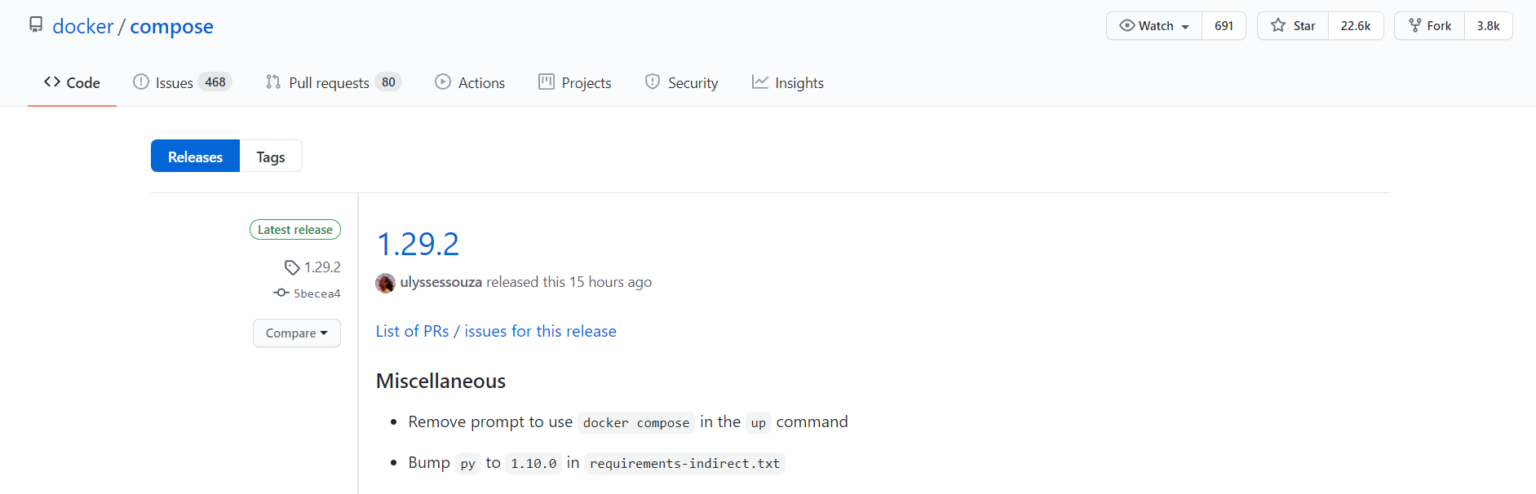
Task: Open the ulyssessouza profile link
Action: [x=441, y=283]
